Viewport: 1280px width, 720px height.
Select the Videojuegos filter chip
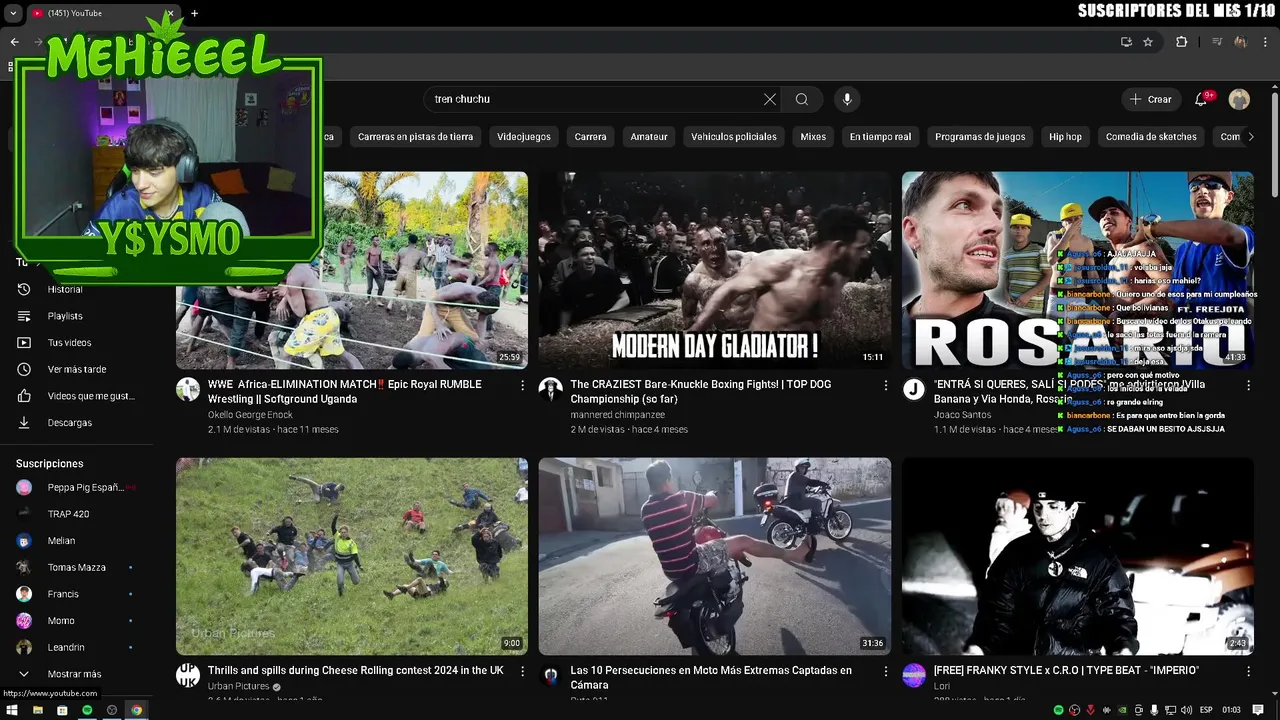click(x=524, y=137)
